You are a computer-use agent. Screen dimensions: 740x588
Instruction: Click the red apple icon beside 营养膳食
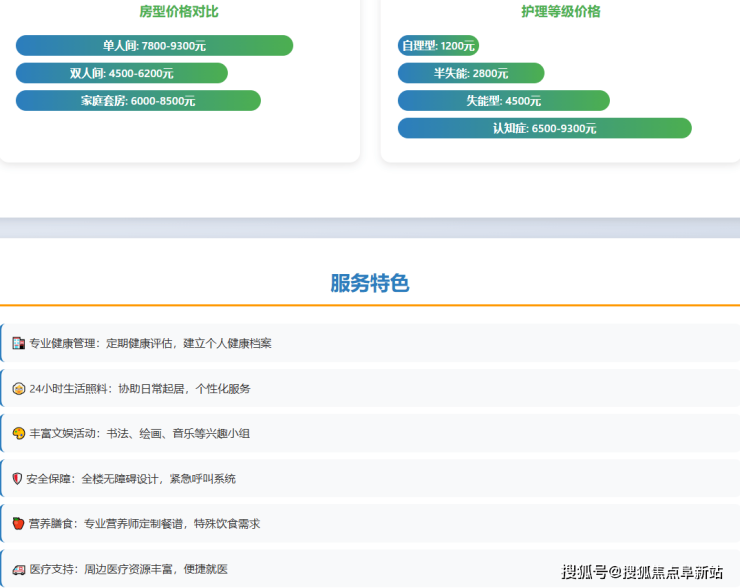click(18, 524)
